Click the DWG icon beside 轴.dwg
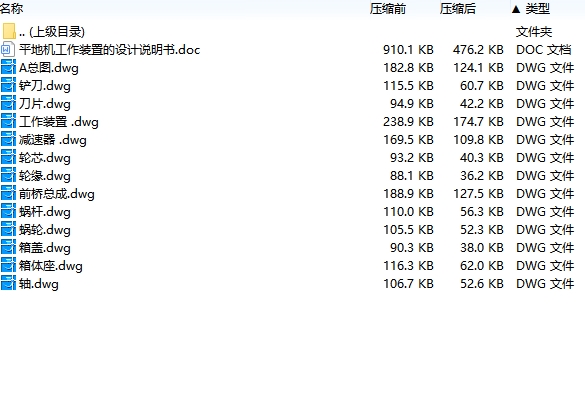Screen dimensions: 585x399 click(8, 284)
